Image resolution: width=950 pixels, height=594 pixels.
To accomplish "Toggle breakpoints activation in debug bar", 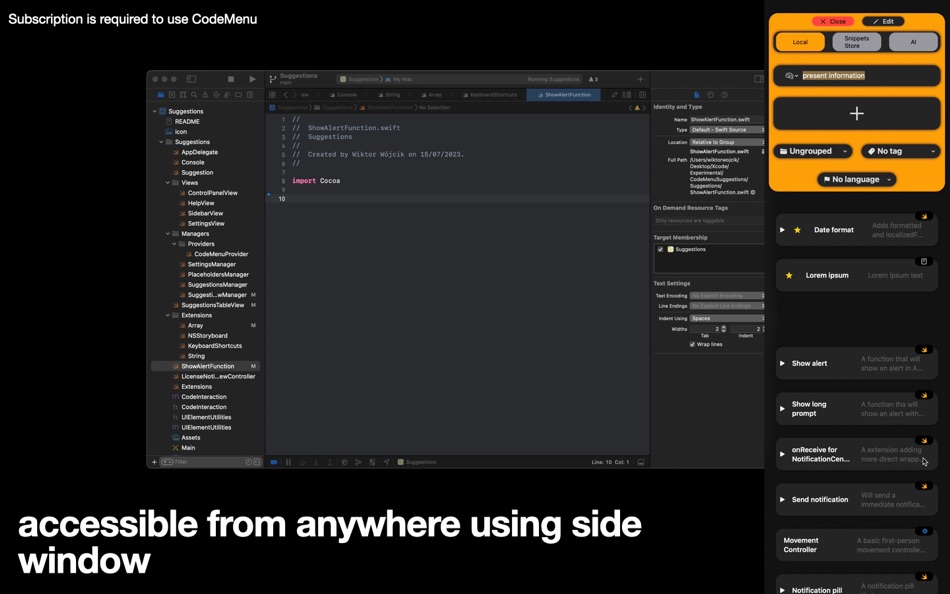I will tap(274, 462).
